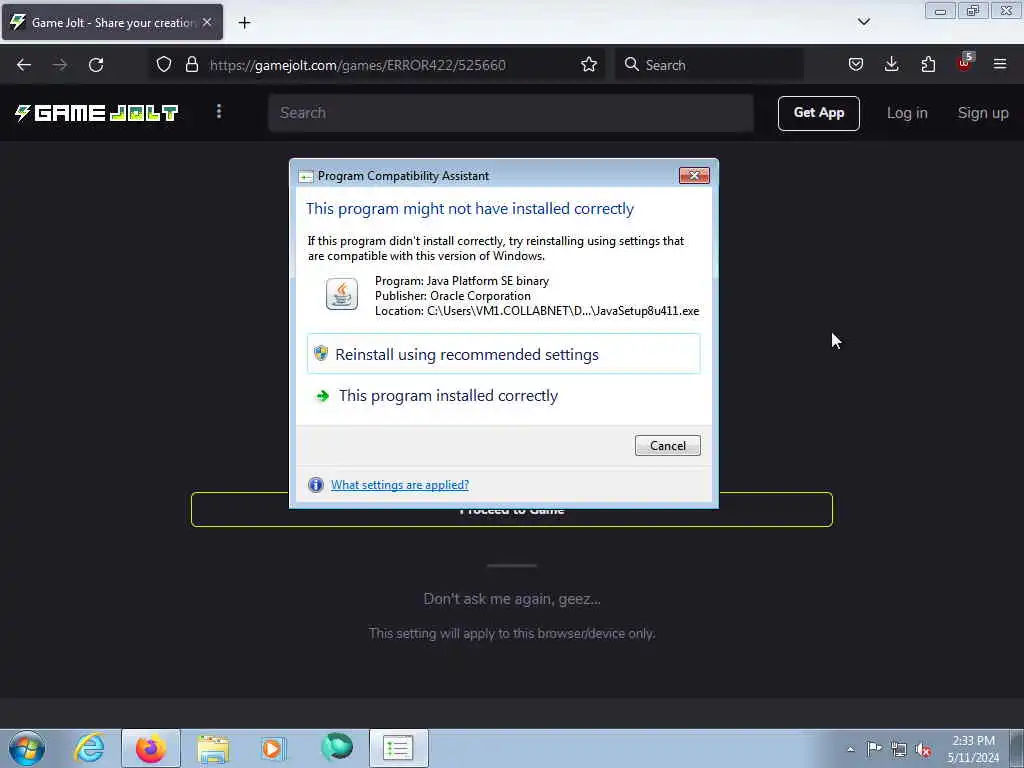Open the network tray icon
This screenshot has width=1024, height=768.
pos(899,749)
